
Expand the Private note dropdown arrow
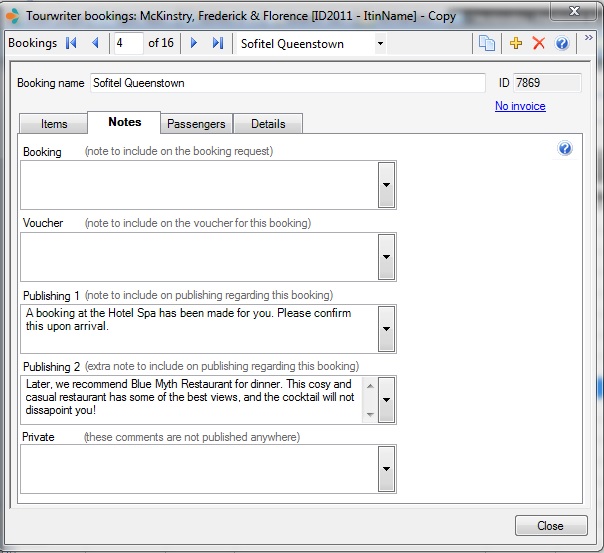(x=386, y=469)
